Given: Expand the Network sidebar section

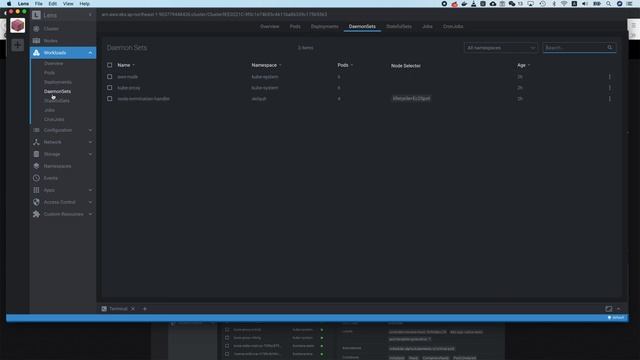Looking at the screenshot, I should (x=90, y=142).
